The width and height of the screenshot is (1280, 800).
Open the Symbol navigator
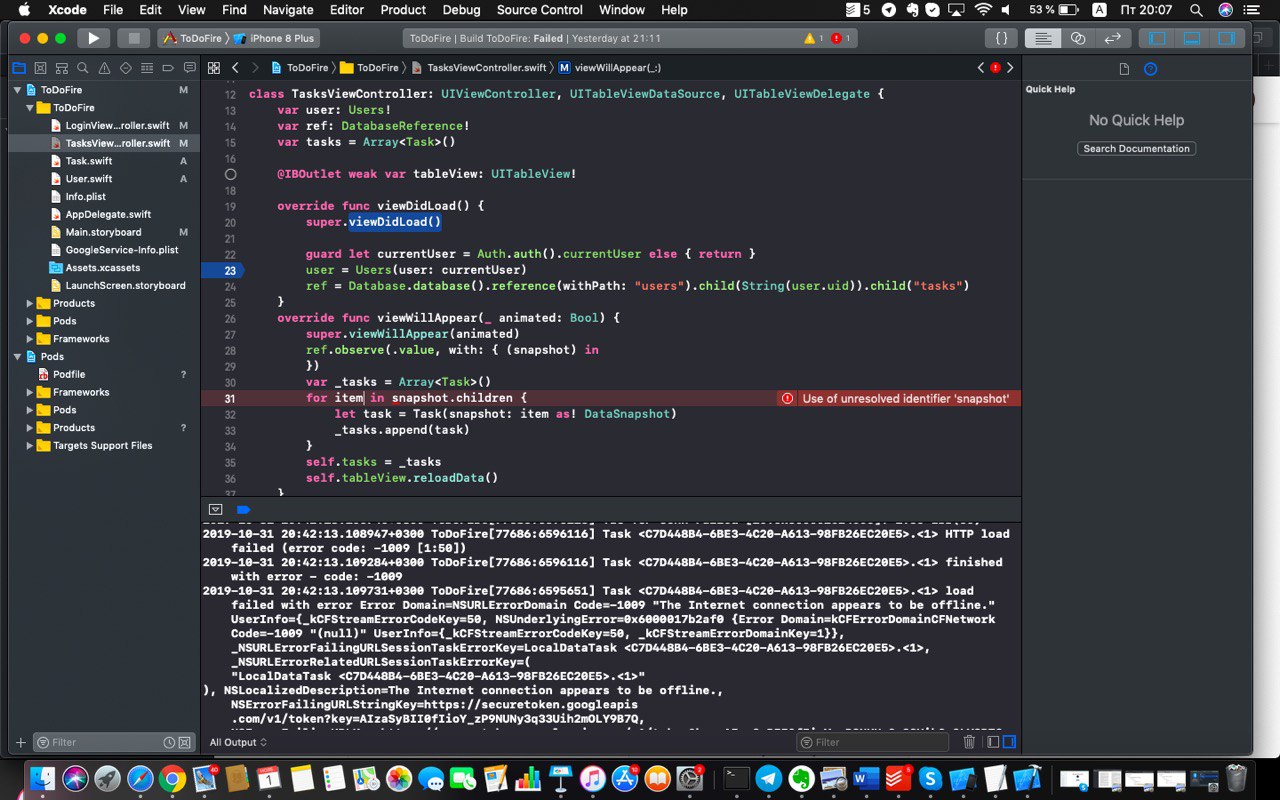point(61,68)
